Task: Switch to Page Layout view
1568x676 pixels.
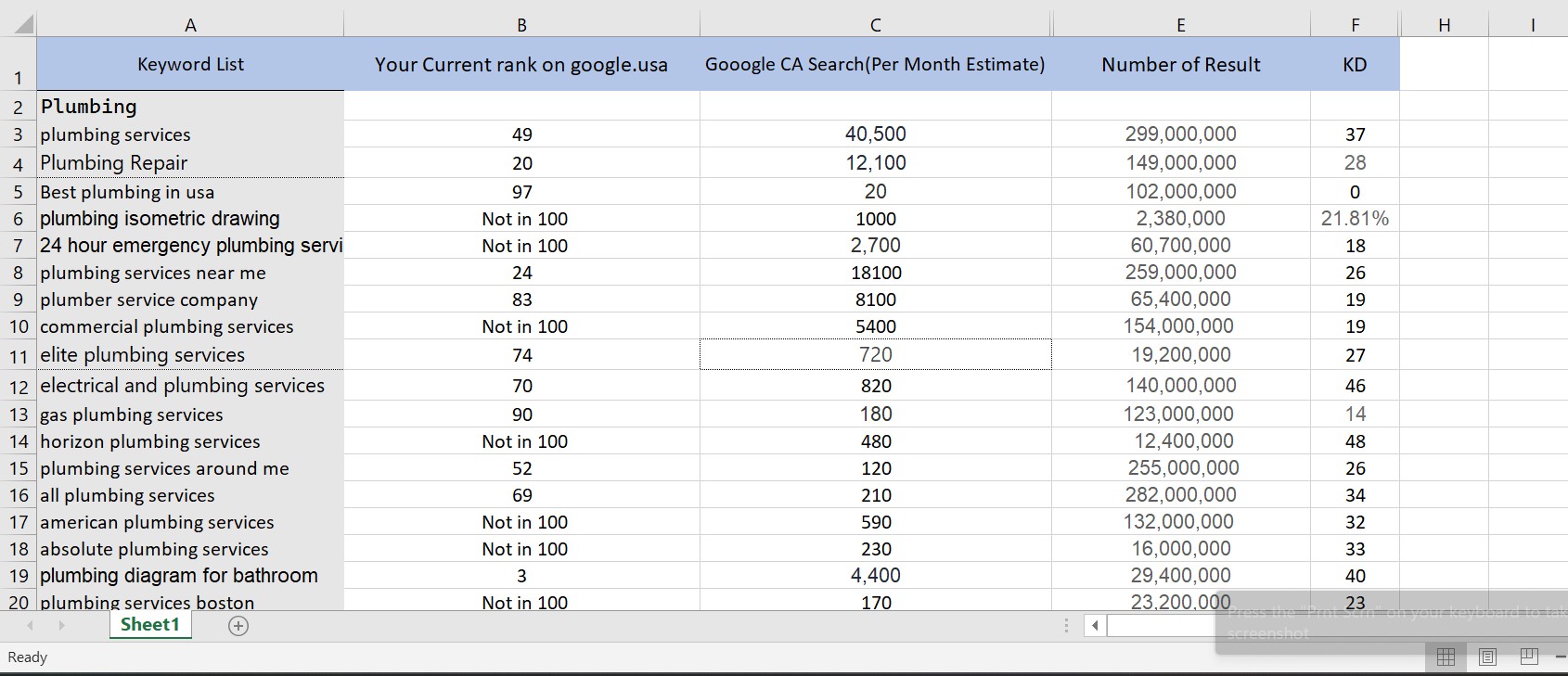Action: point(1487,657)
